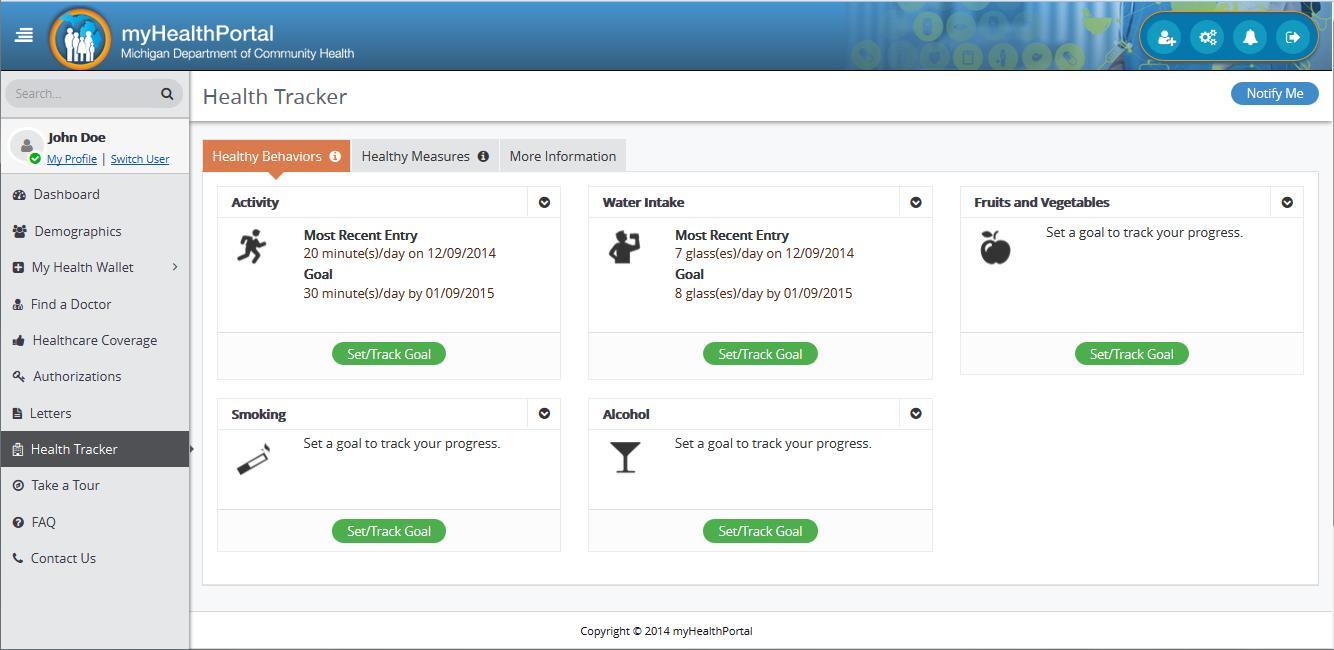This screenshot has width=1334, height=650.
Task: Click Set/Track Goal for Activity
Action: click(389, 354)
